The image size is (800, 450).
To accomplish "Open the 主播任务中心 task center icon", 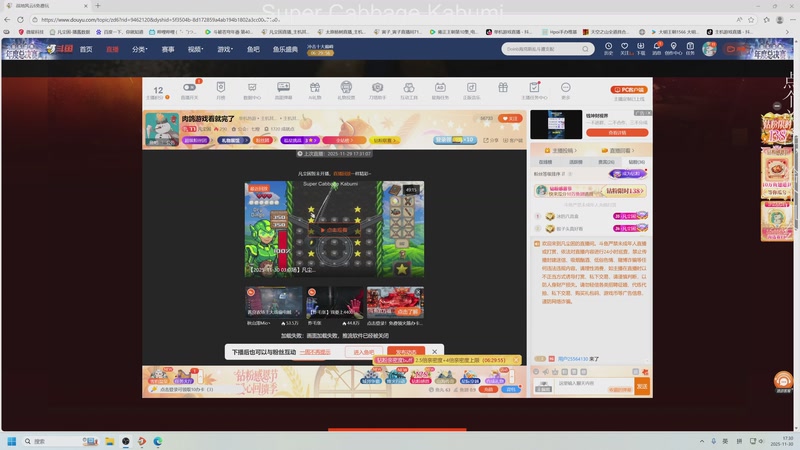I will [x=534, y=87].
